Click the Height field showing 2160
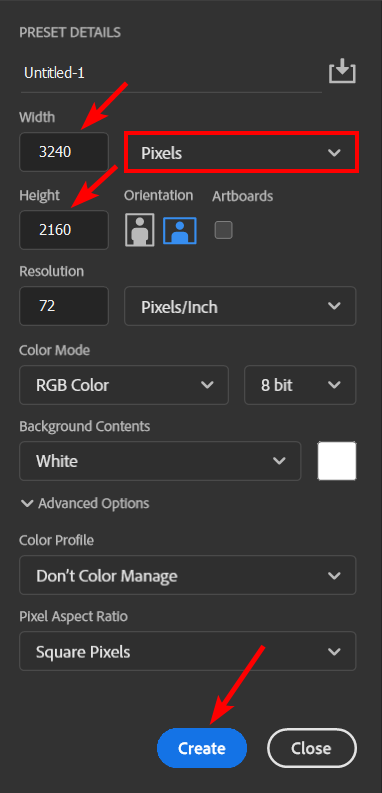This screenshot has height=793, width=382. point(64,230)
